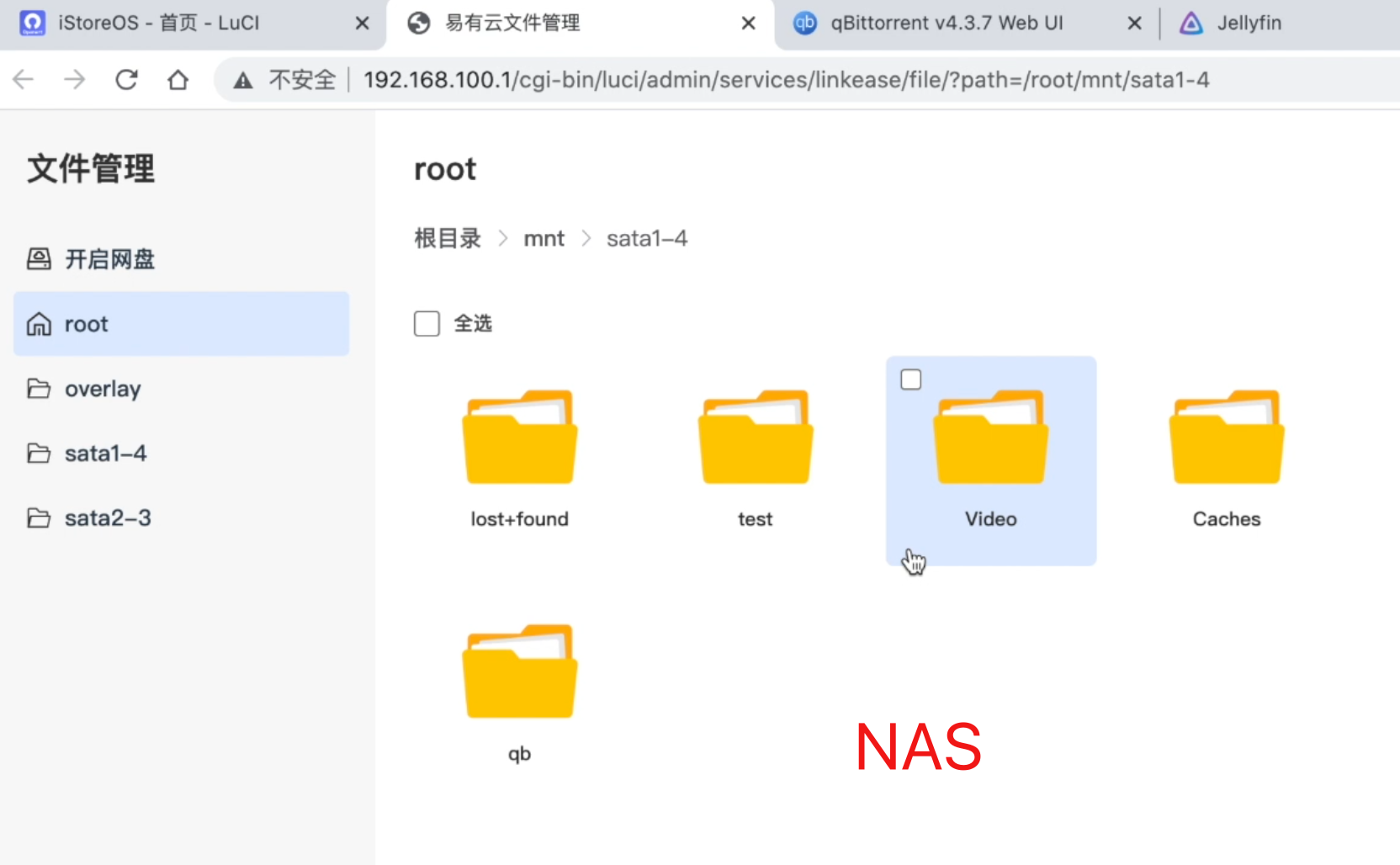Screen dimensions: 1400x865
Task: Click the chevron between mnt and sata1-4
Action: 586,238
